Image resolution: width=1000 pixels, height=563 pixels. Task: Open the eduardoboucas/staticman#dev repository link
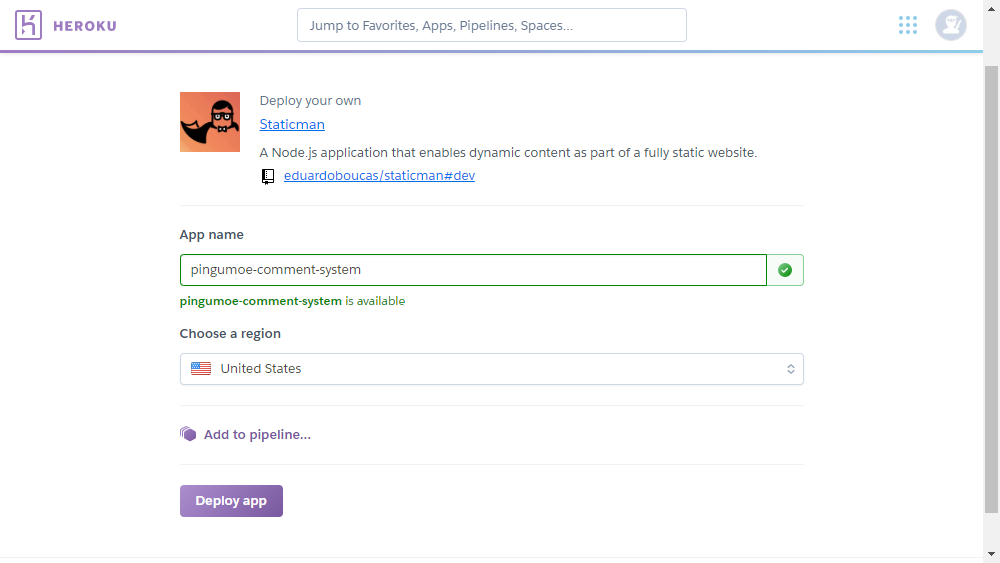pos(379,175)
